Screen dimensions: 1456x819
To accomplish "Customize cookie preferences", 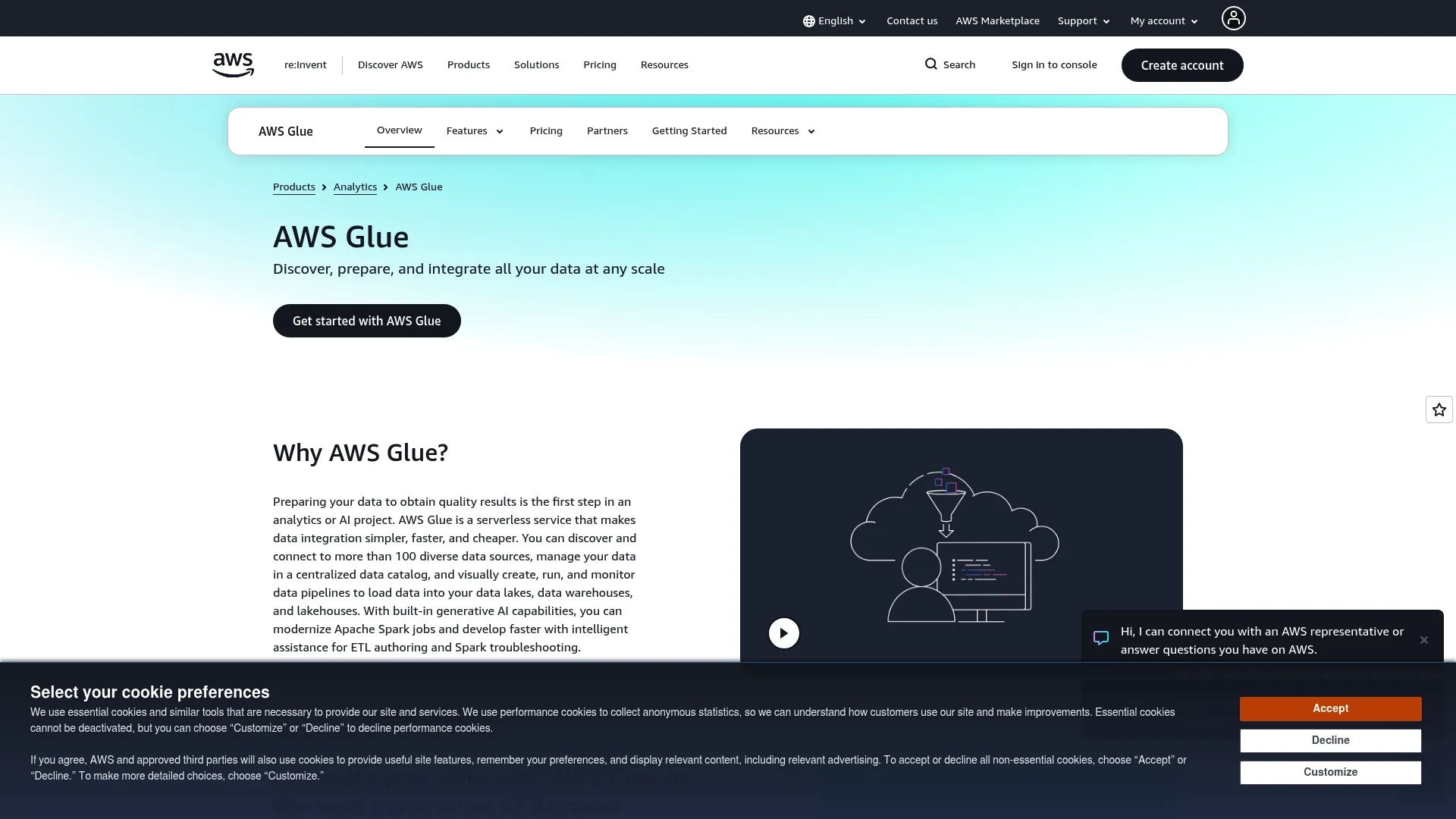I will [1331, 772].
